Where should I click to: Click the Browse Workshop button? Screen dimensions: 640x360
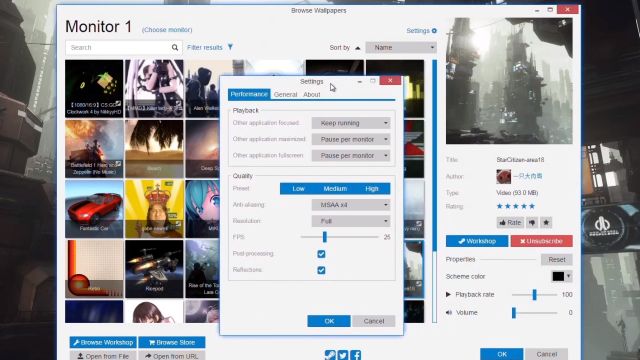tap(103, 342)
